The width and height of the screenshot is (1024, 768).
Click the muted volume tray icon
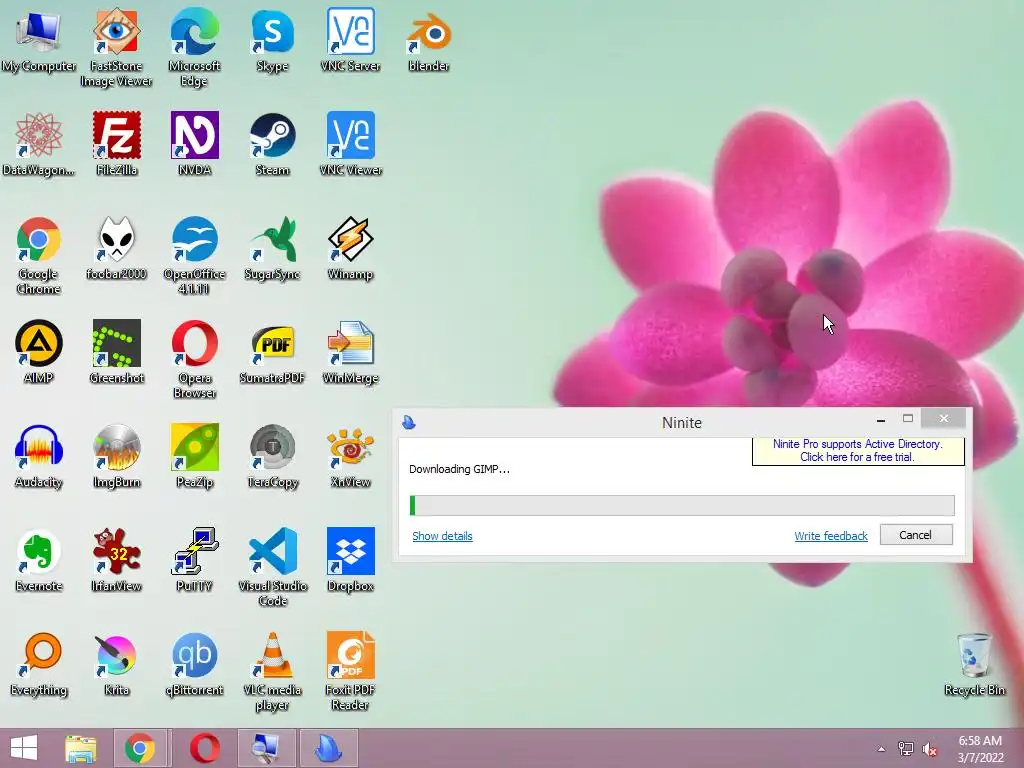pyautogui.click(x=930, y=749)
